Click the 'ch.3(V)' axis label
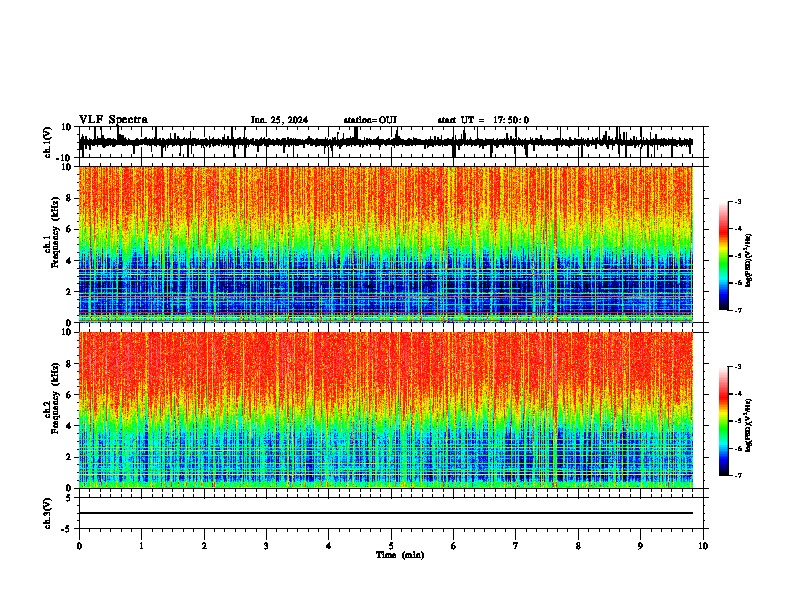This screenshot has height=612, width=792. pyautogui.click(x=48, y=513)
